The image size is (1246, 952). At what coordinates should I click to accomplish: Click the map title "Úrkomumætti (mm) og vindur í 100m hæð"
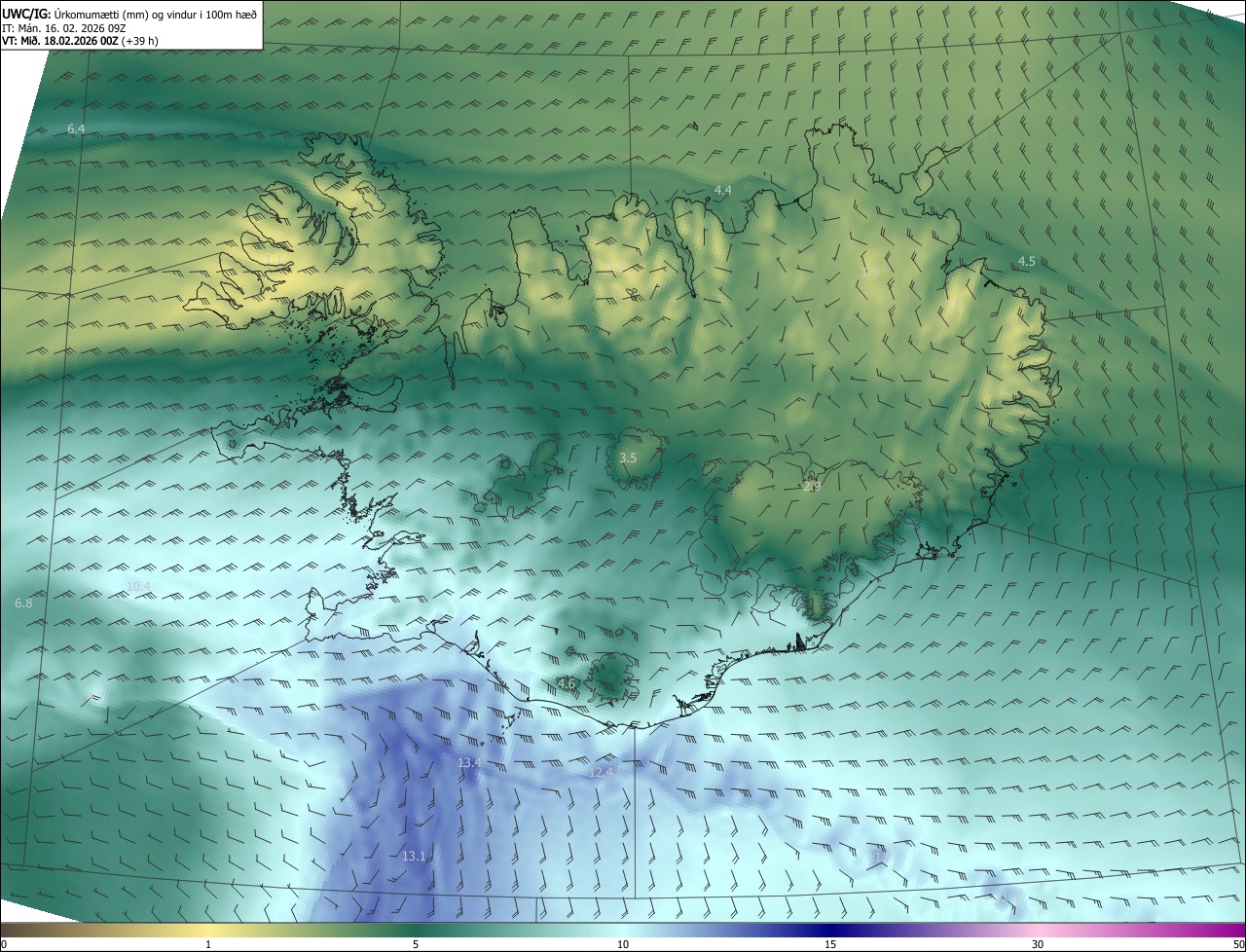tap(155, 13)
